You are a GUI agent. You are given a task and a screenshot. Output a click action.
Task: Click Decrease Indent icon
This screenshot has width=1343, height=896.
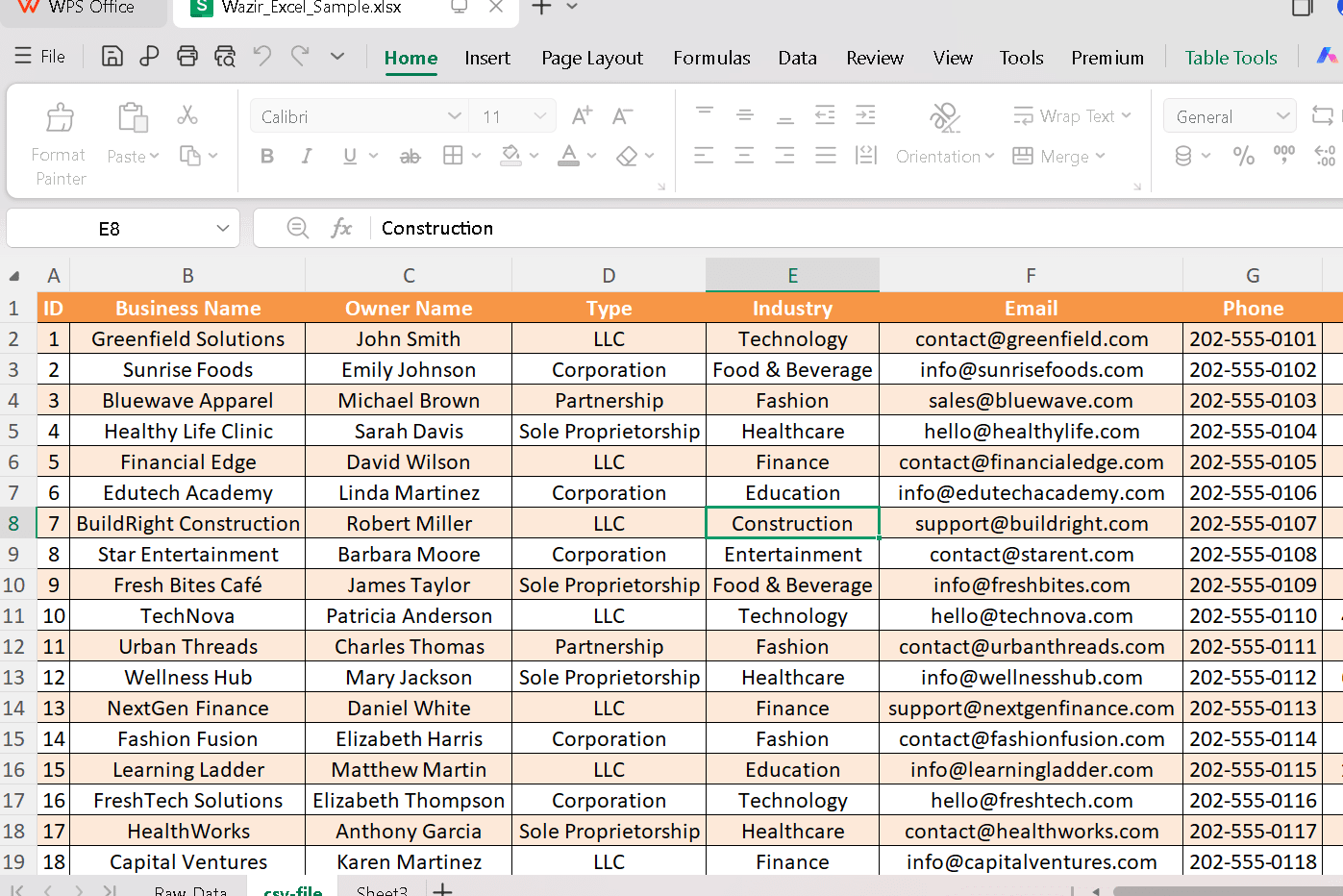[x=826, y=115]
